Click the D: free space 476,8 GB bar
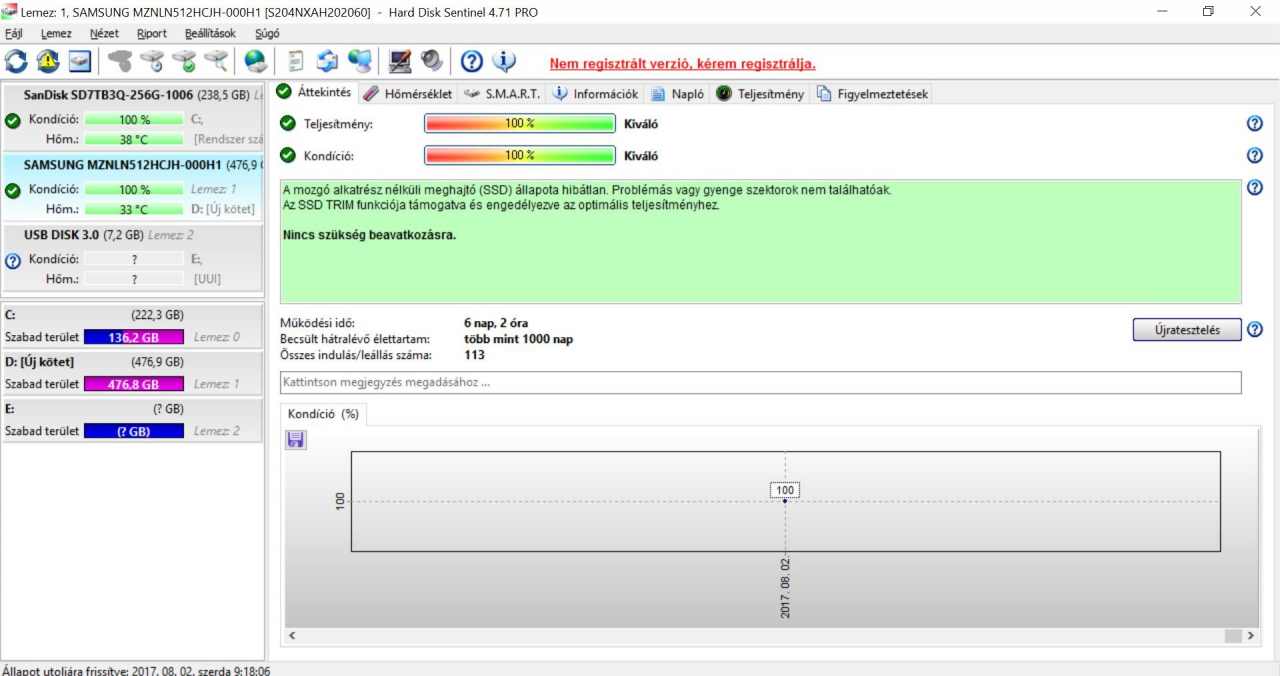 click(134, 384)
